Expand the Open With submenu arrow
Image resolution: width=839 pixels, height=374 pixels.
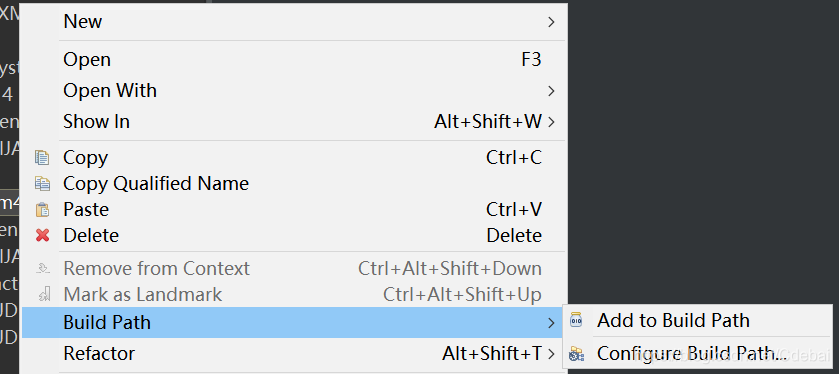[x=551, y=91]
